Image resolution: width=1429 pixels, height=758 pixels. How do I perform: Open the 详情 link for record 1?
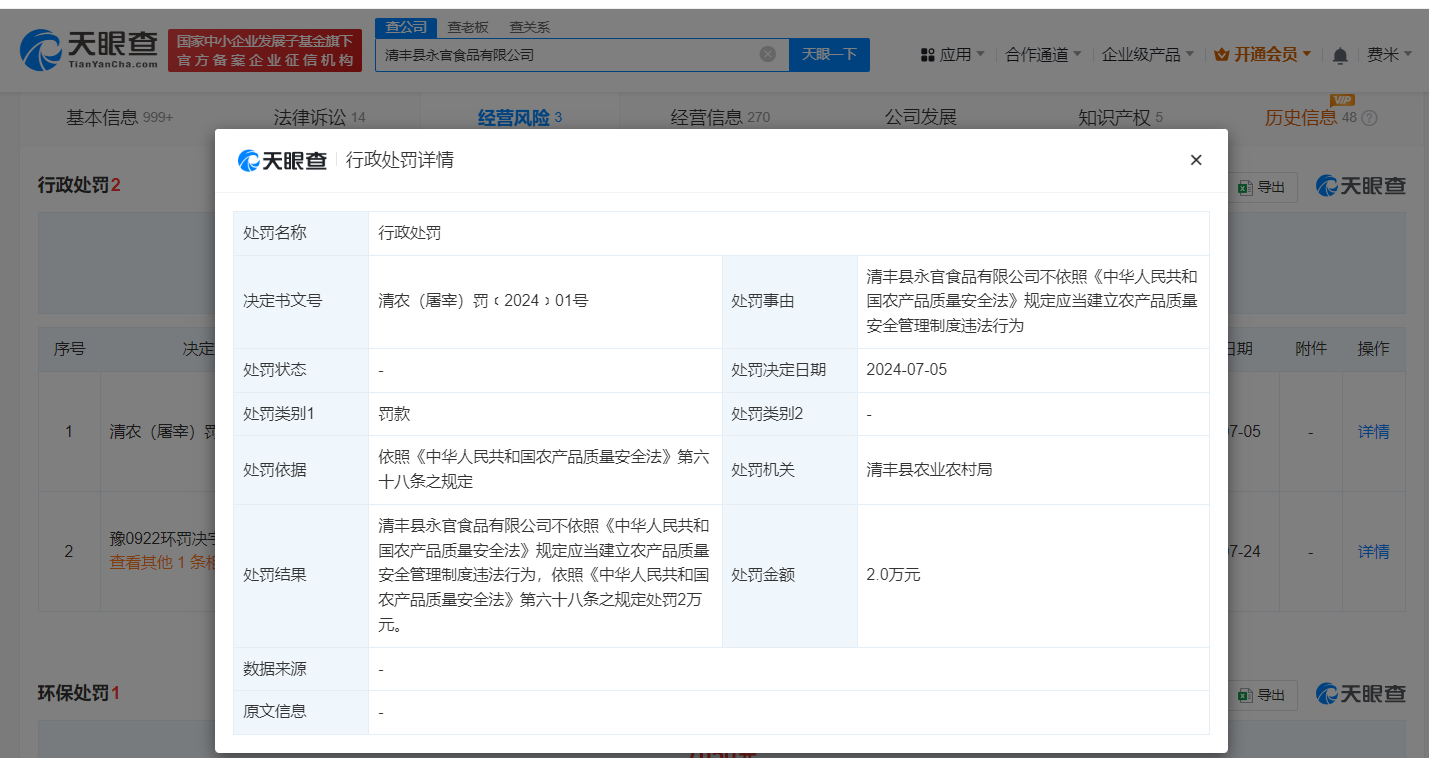tap(1372, 431)
